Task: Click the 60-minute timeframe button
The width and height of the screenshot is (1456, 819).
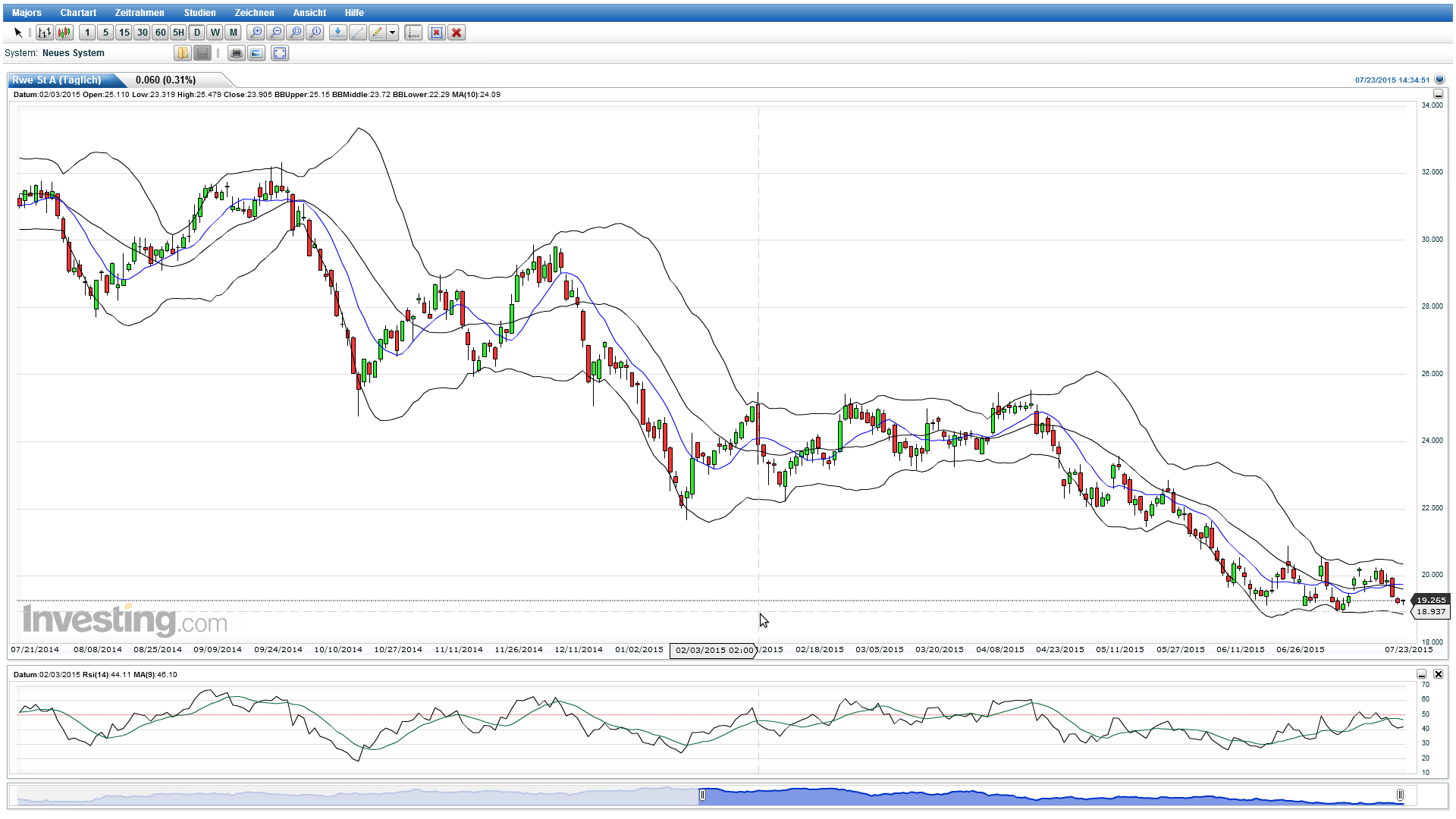Action: 159,33
